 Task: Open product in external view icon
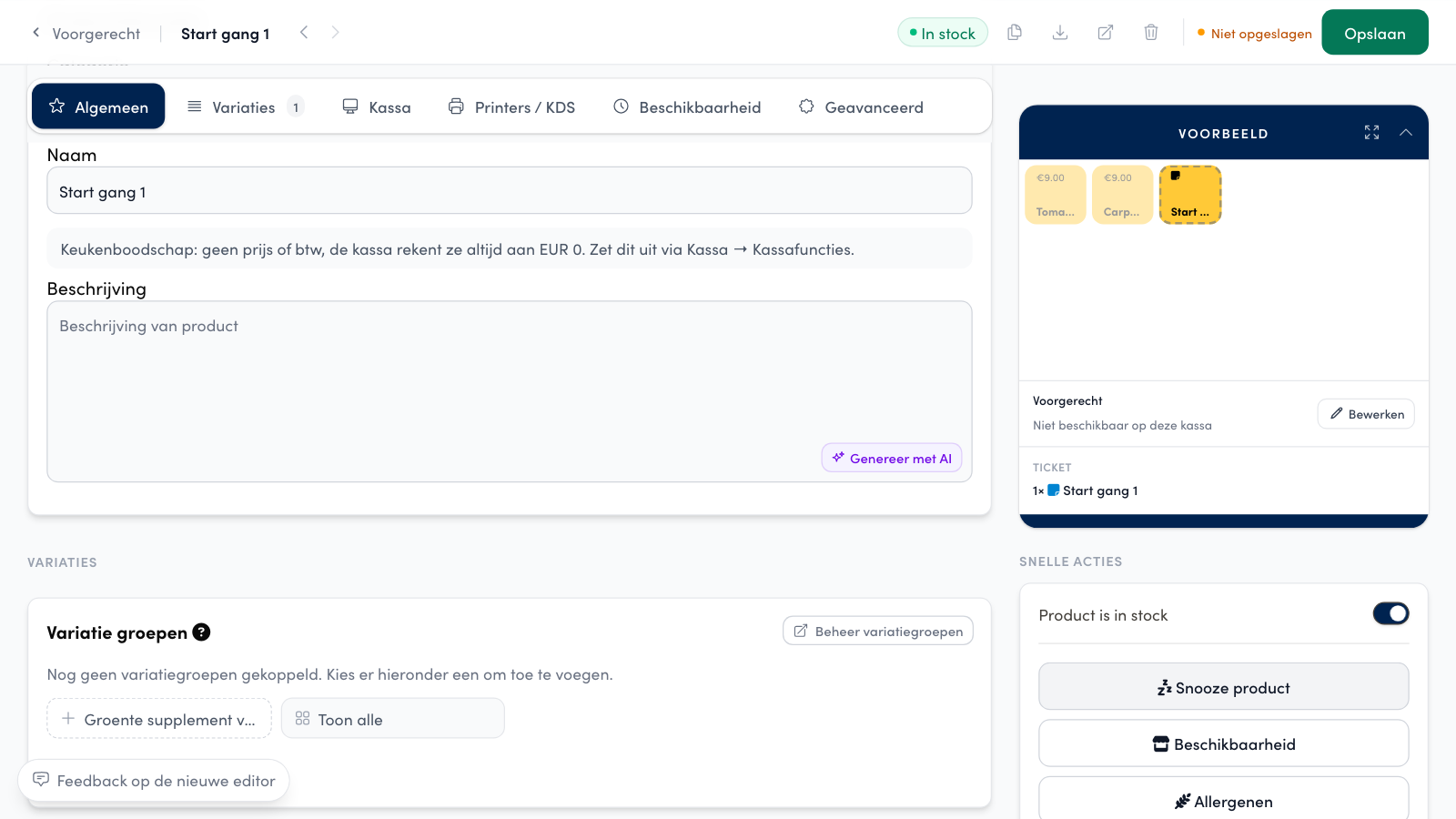(1106, 33)
